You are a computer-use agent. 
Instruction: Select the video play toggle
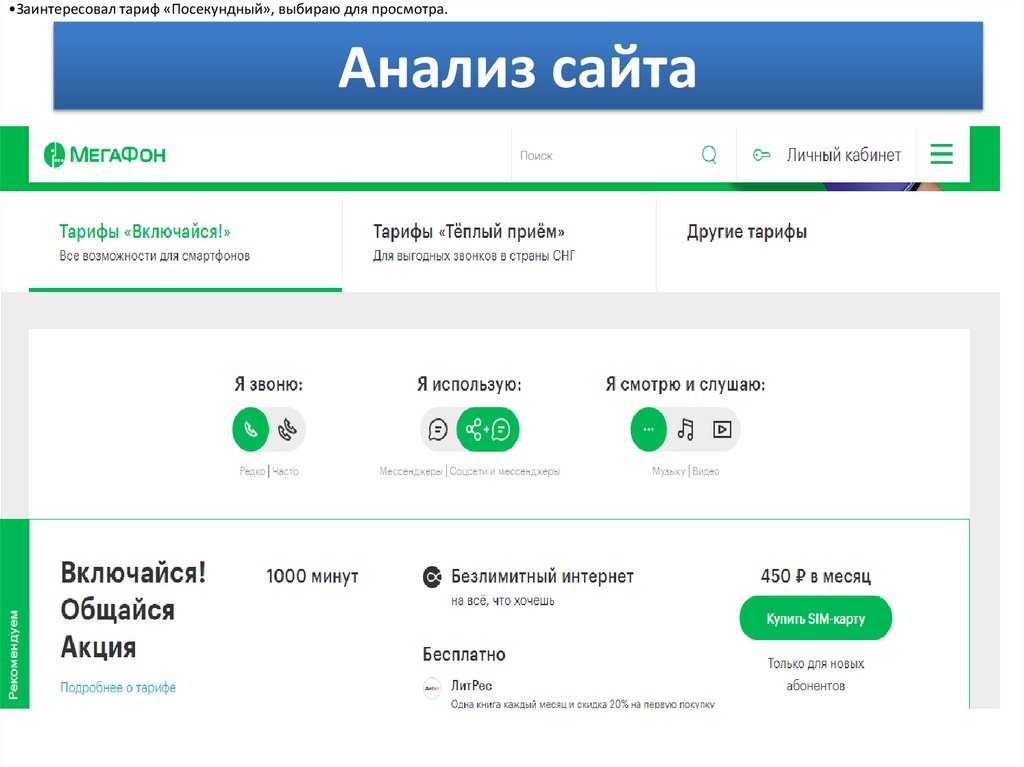722,429
